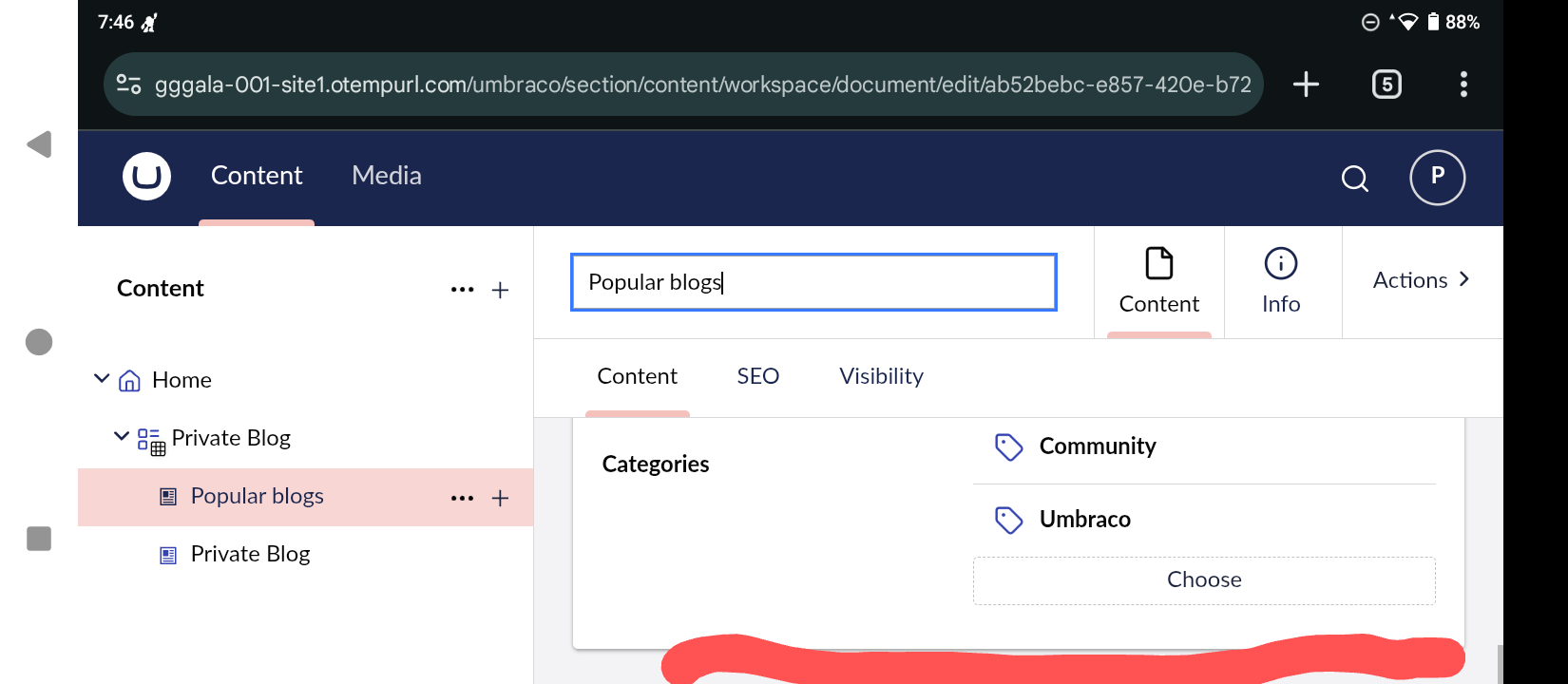
Task: Select the SEO property tab
Action: [758, 377]
